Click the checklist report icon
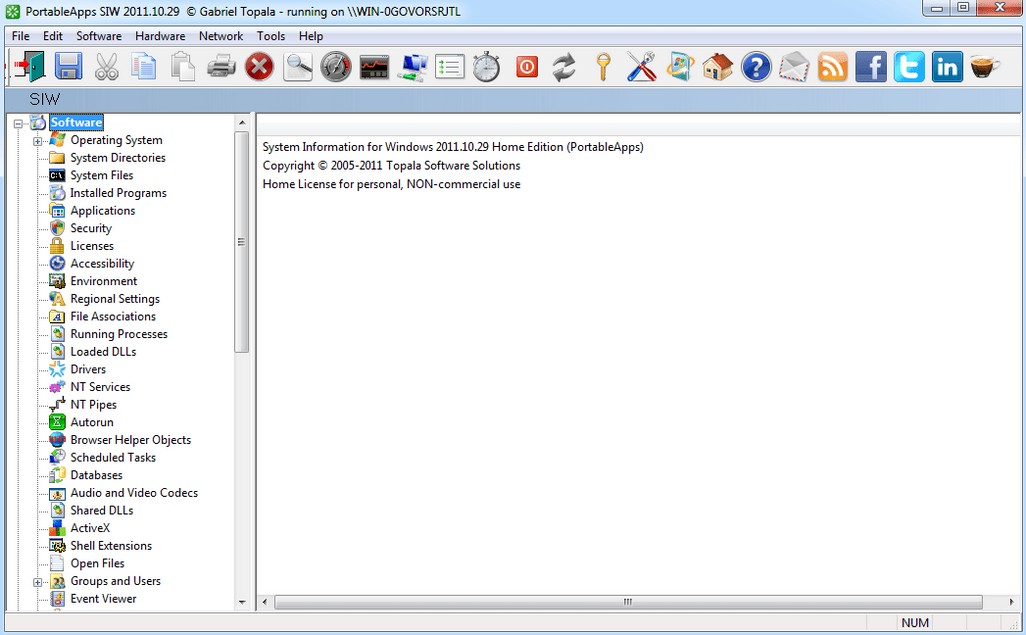This screenshot has width=1026, height=635. (x=450, y=67)
